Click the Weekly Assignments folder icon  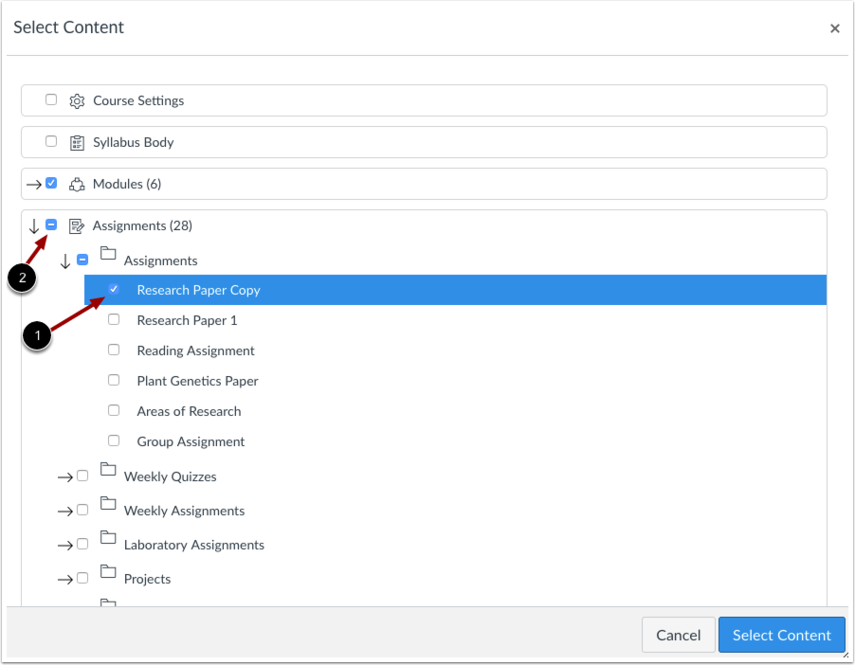point(108,503)
